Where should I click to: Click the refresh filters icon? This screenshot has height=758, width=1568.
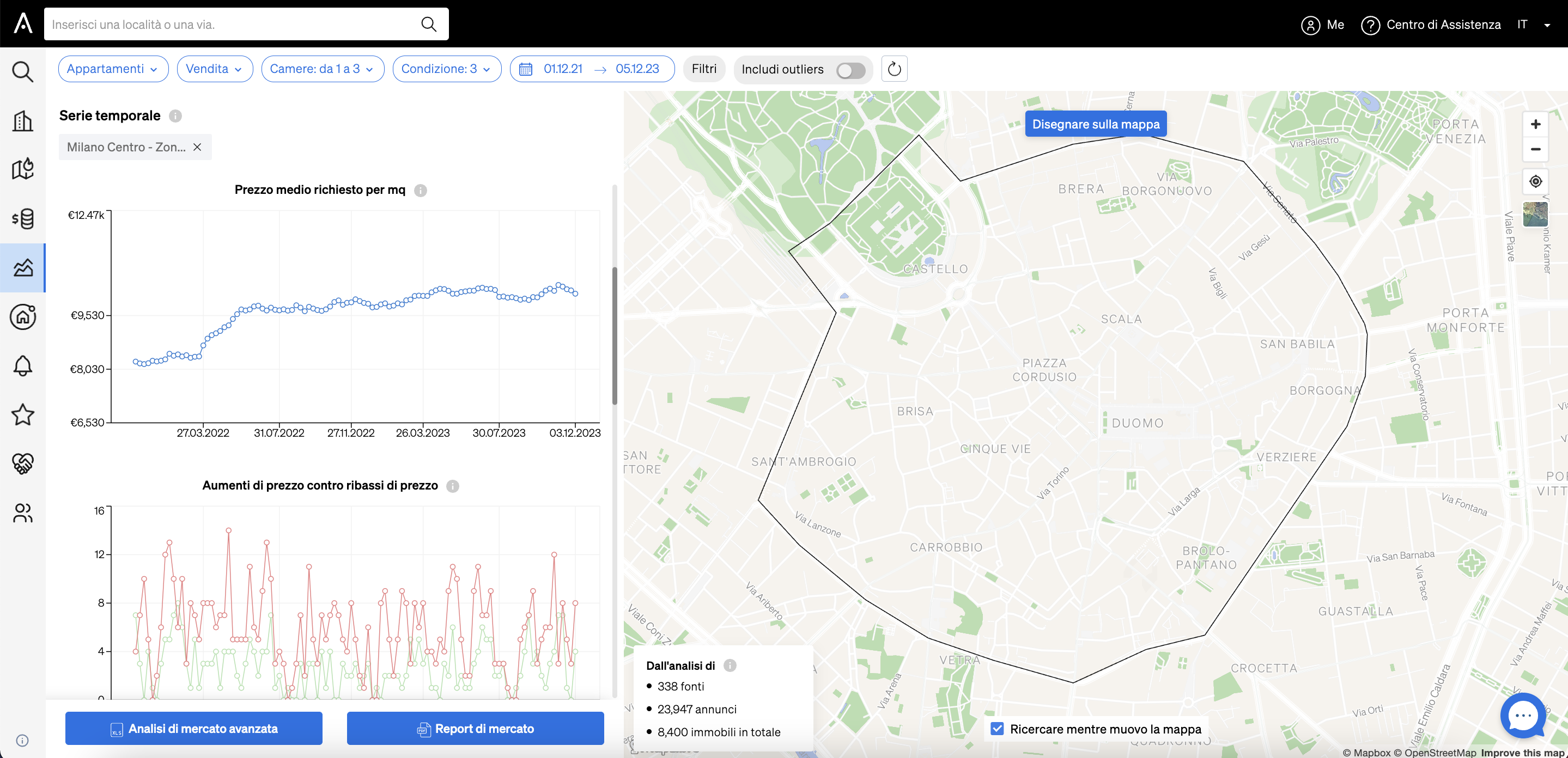[894, 69]
